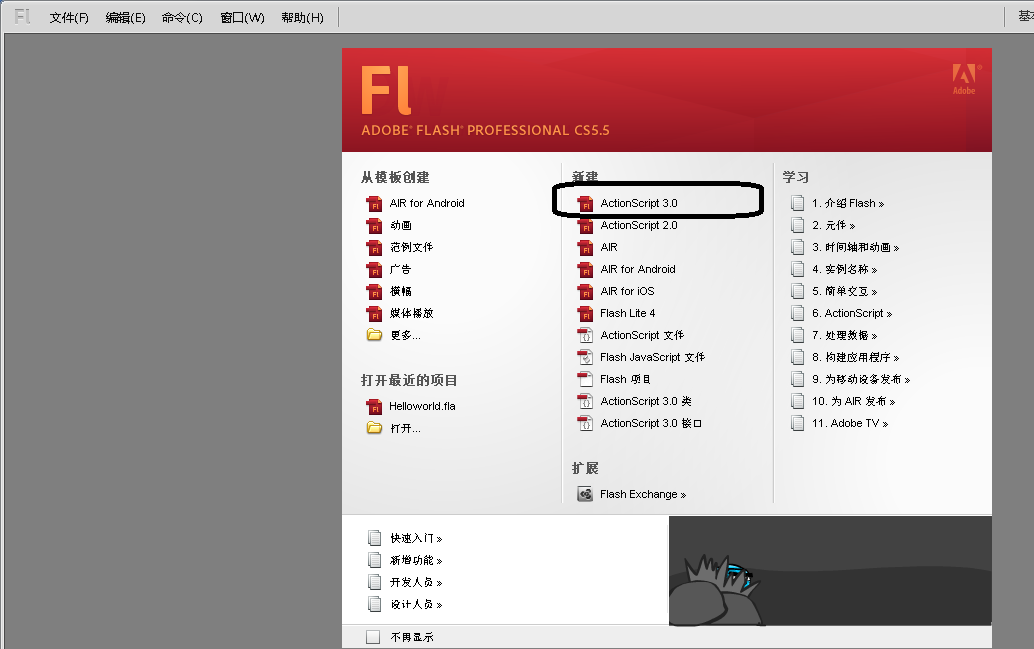Viewport: 1034px width, 649px height.
Task: Click the 1. 介绍 Flash document icon
Action: [797, 203]
